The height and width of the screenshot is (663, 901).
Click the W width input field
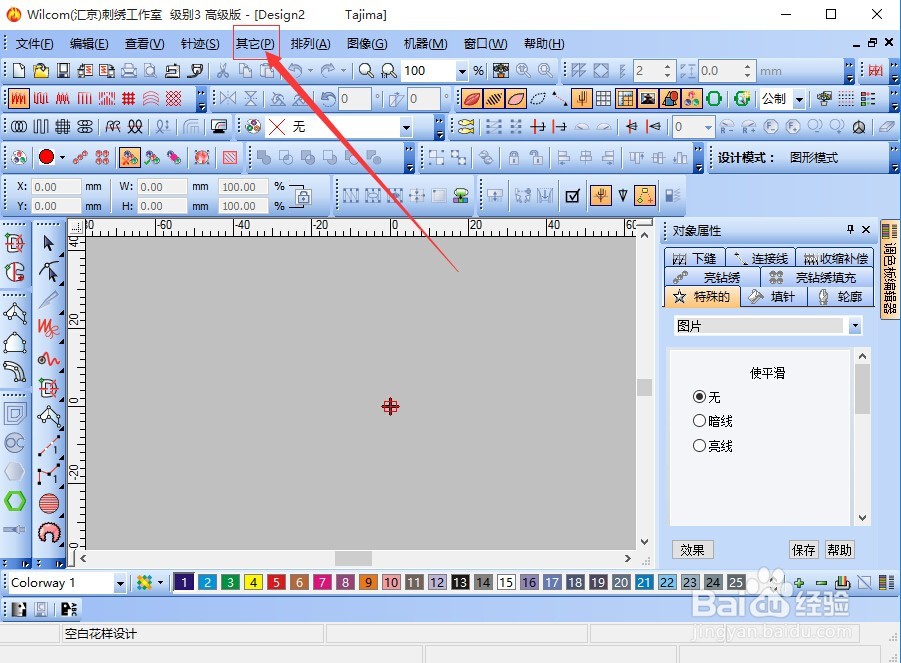[x=162, y=187]
